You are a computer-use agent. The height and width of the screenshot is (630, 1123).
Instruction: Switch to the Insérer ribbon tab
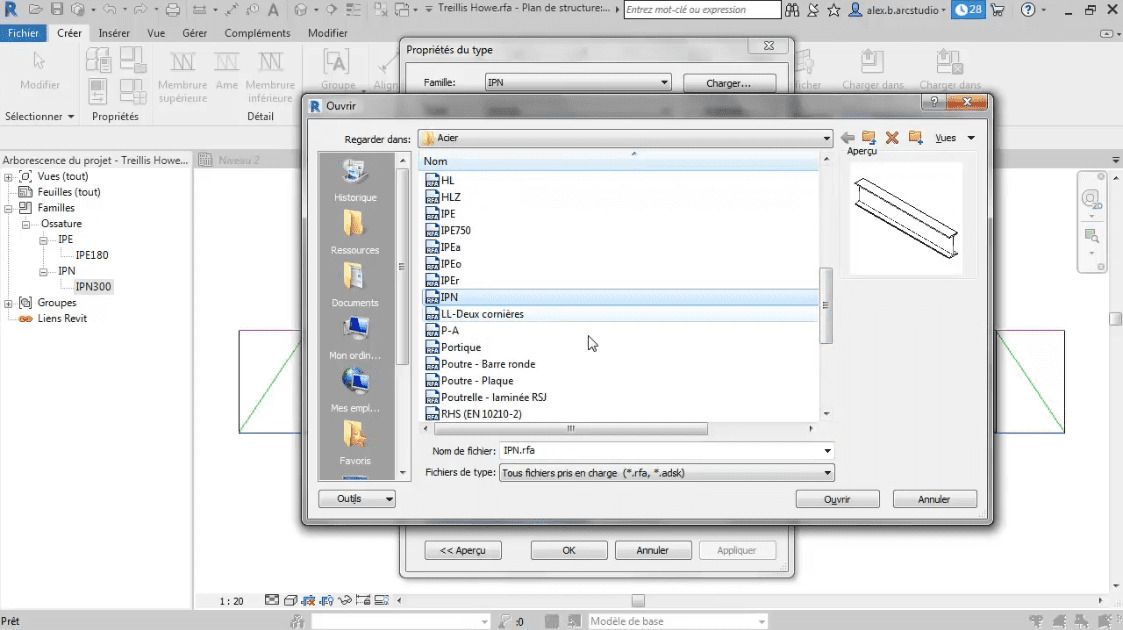click(x=114, y=33)
